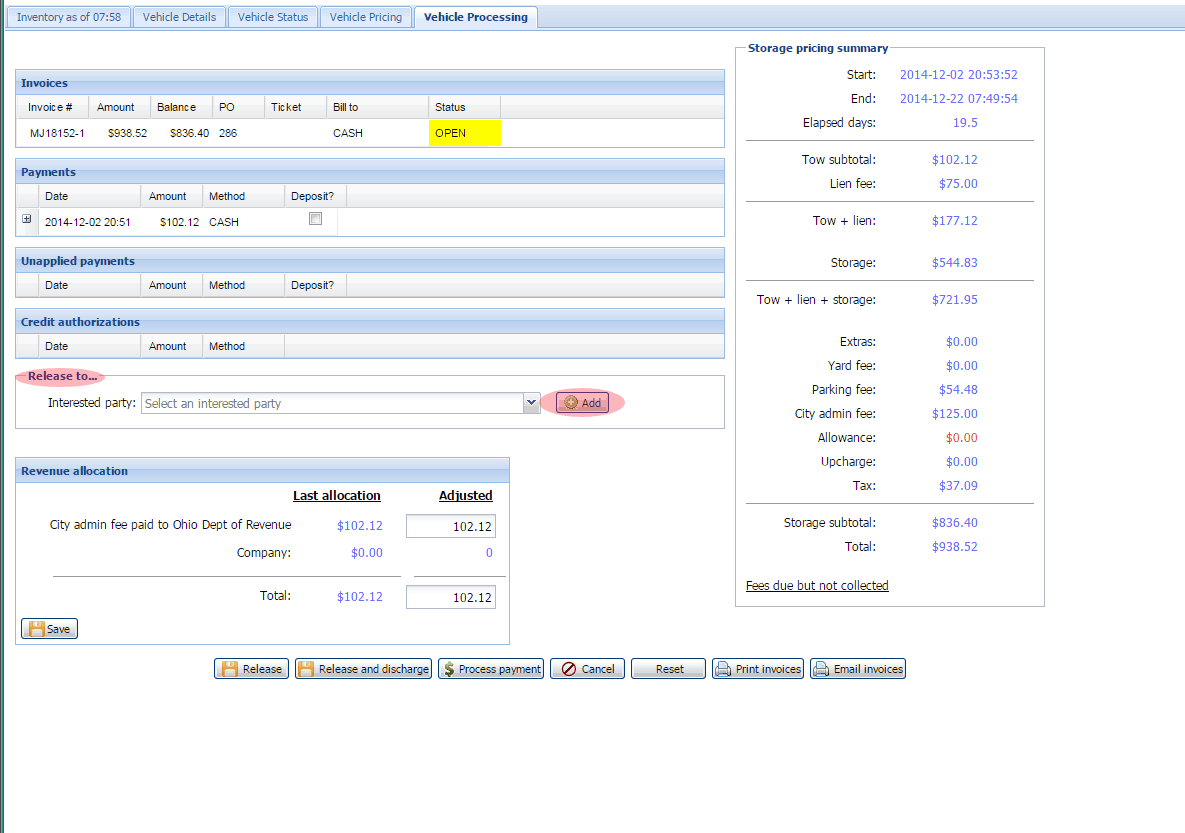Add an interested party
The width and height of the screenshot is (1185, 833).
582,403
